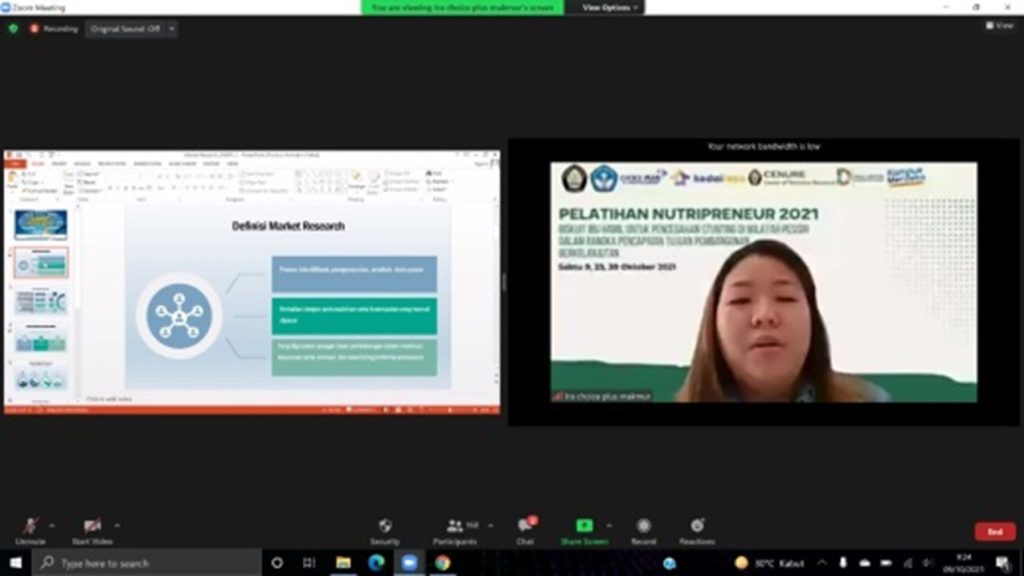The image size is (1024, 576).
Task: Toggle the Original Sound: Off button
Action: (x=131, y=29)
